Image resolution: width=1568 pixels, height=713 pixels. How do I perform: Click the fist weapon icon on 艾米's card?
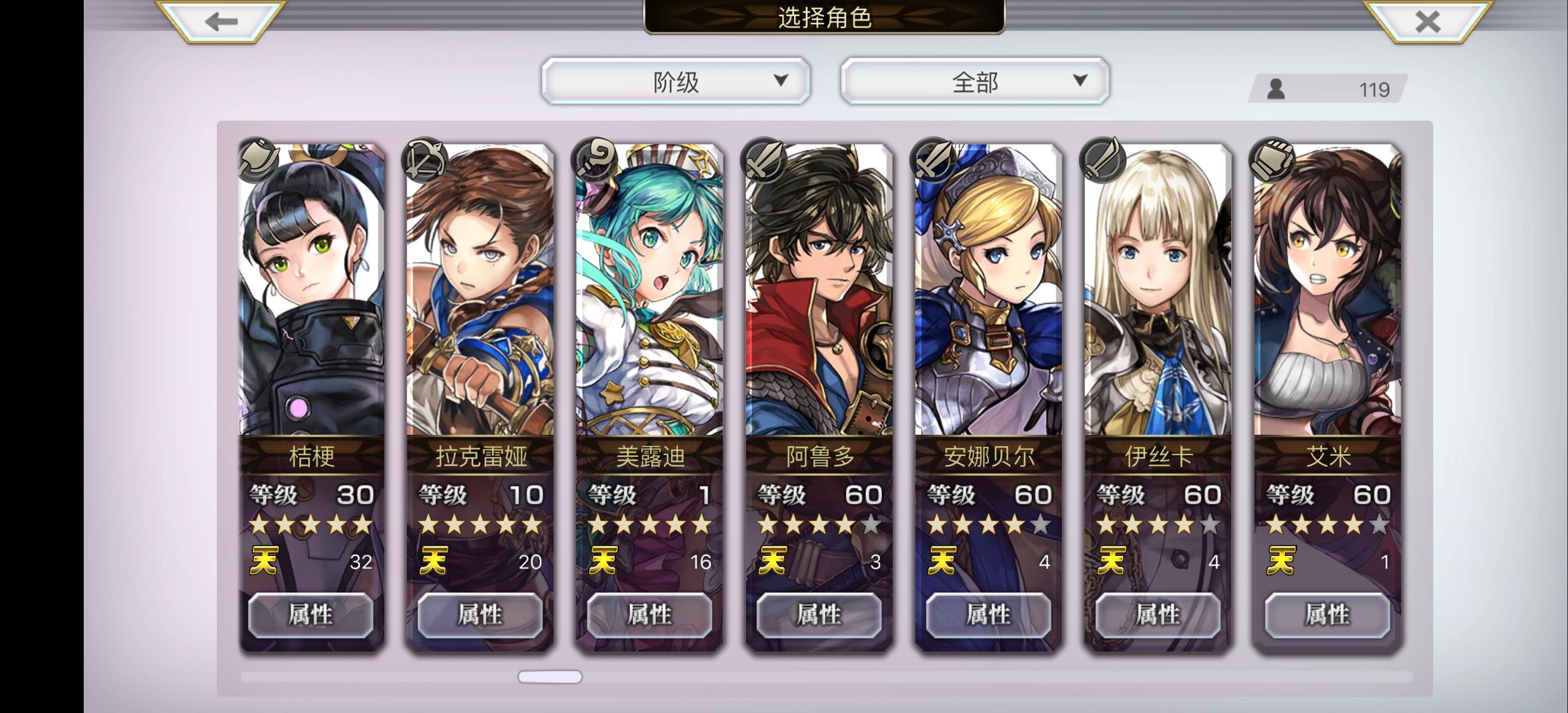click(1271, 159)
